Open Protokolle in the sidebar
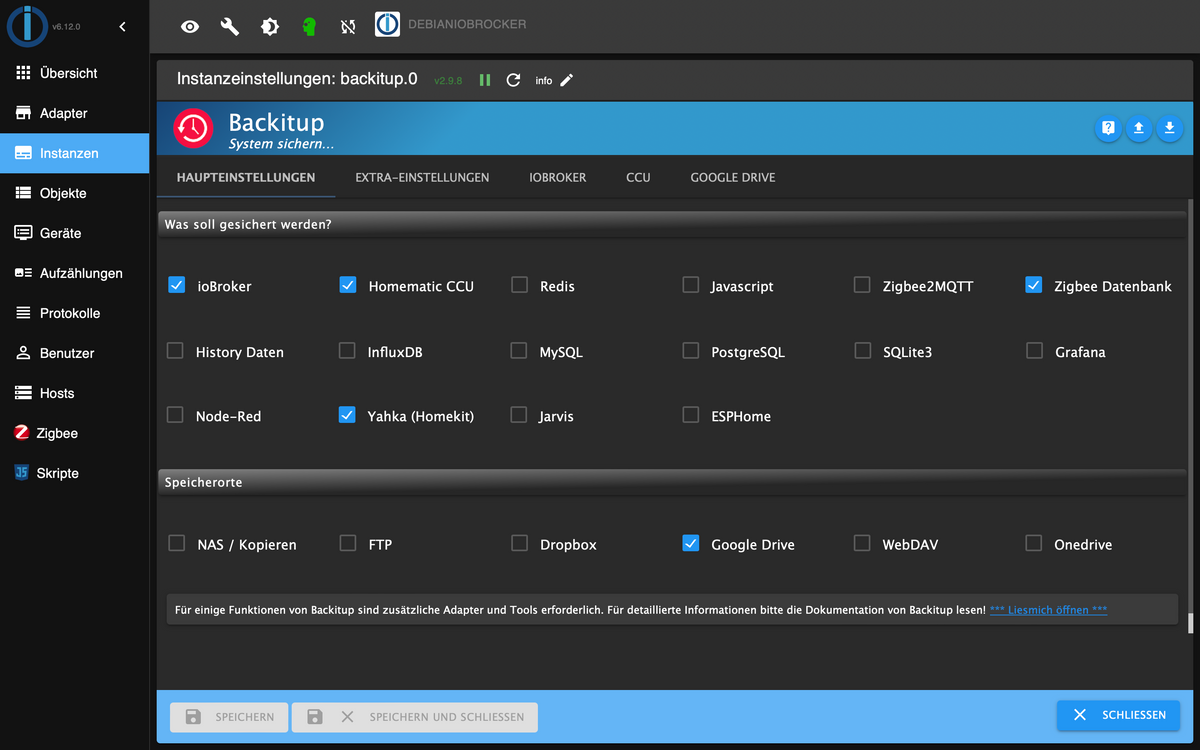This screenshot has width=1200, height=750. click(x=74, y=313)
